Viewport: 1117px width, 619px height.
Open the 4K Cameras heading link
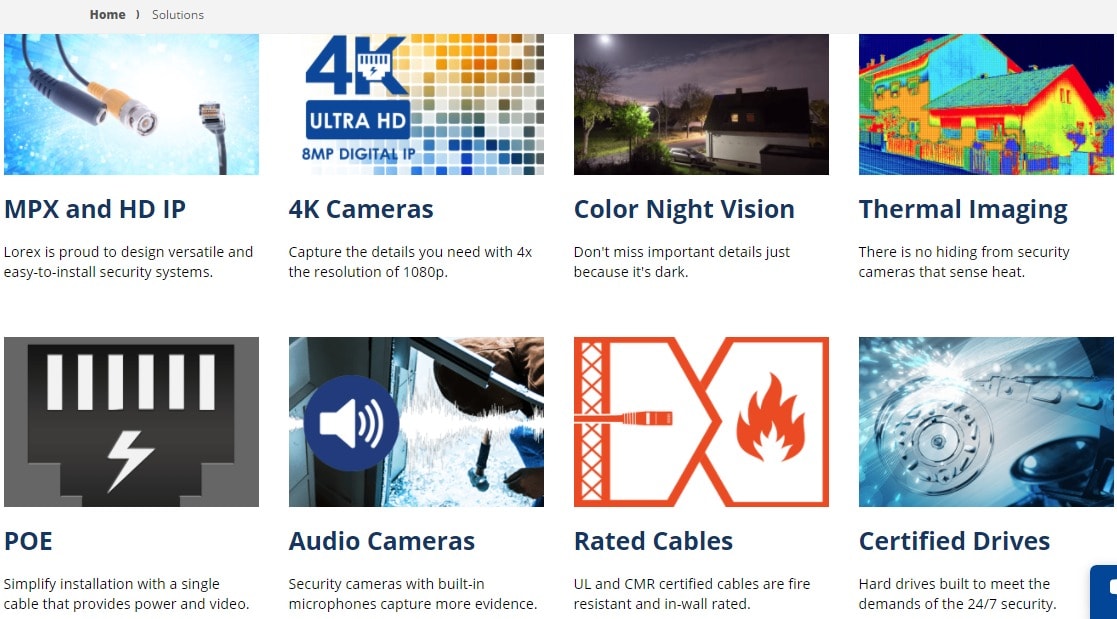tap(360, 209)
